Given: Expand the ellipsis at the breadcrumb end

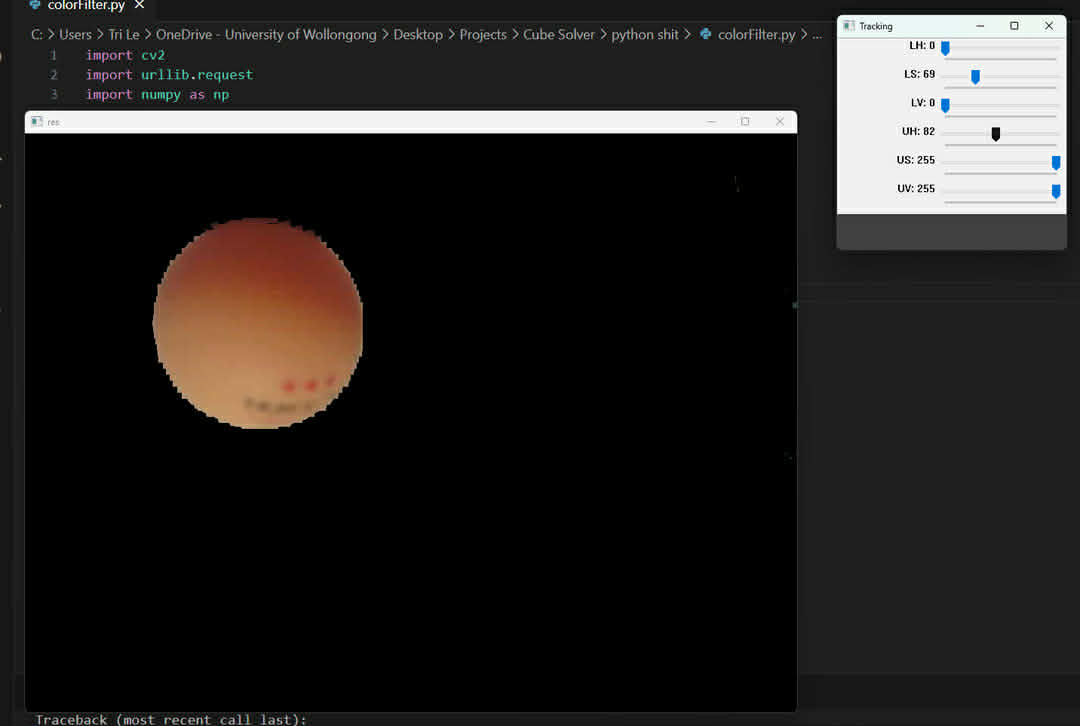Looking at the screenshot, I should click(x=817, y=34).
